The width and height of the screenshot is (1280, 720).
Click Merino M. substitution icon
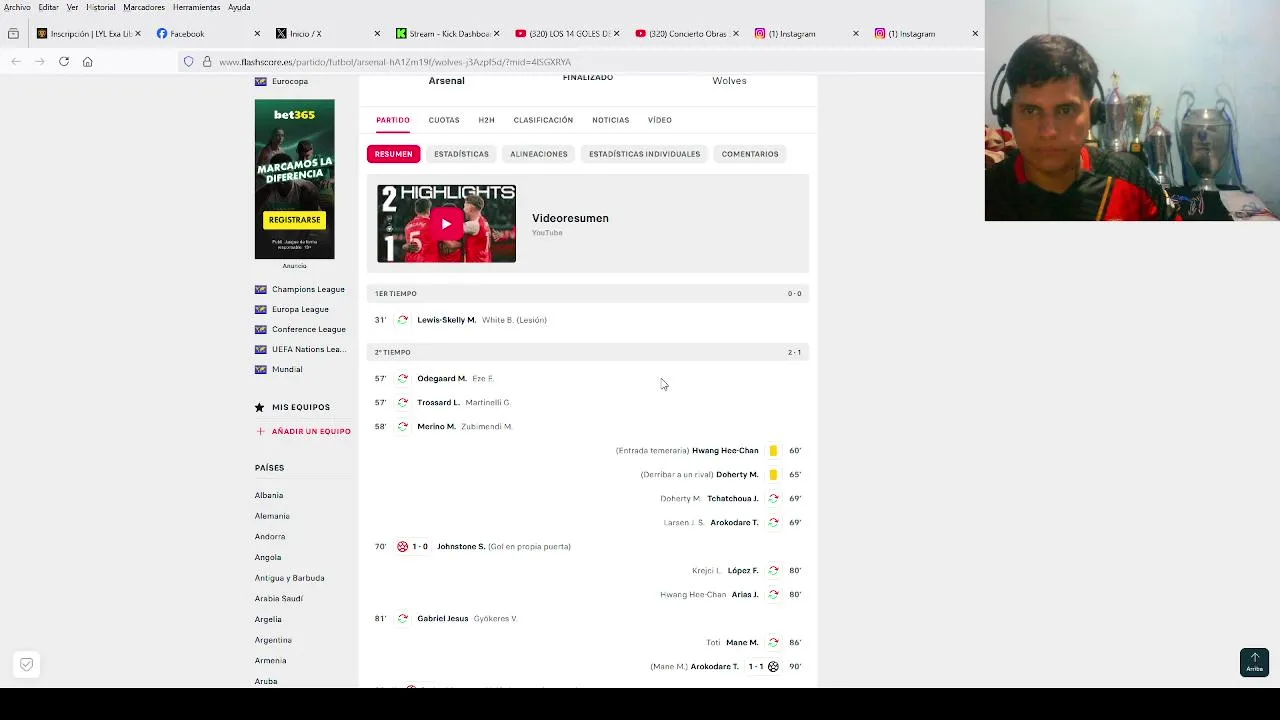[403, 427]
